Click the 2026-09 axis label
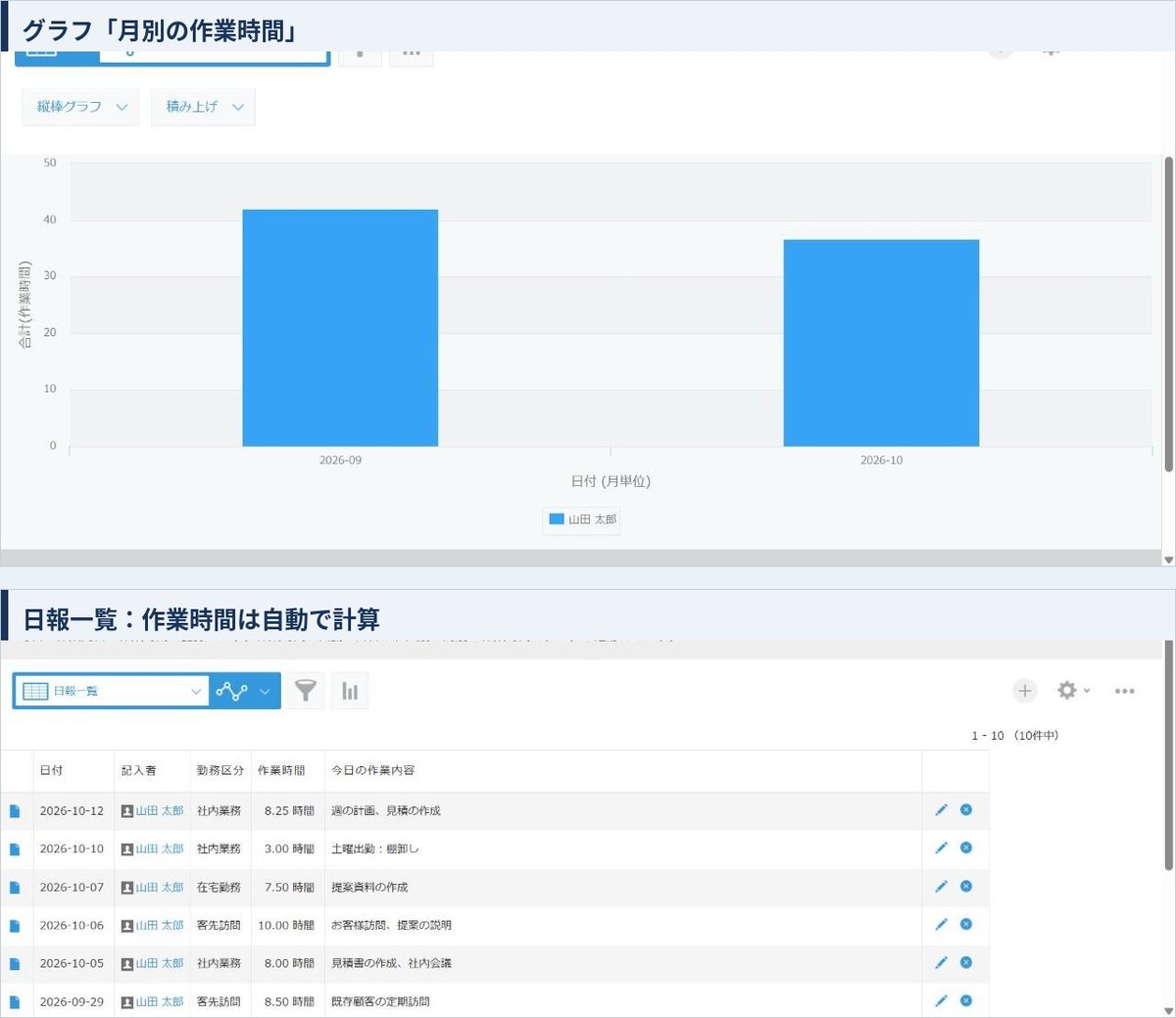 tap(340, 461)
